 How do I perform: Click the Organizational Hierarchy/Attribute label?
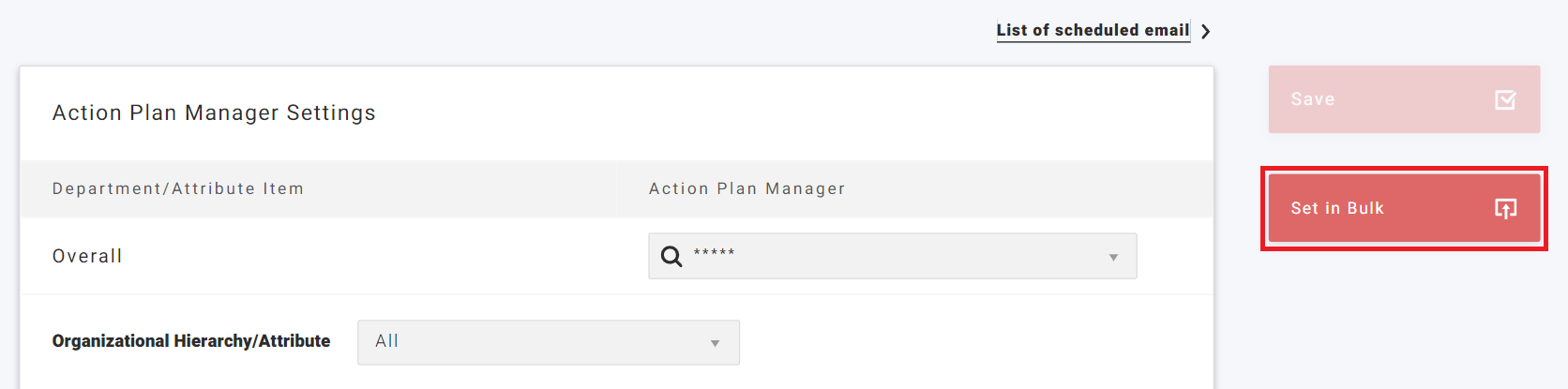[191, 341]
